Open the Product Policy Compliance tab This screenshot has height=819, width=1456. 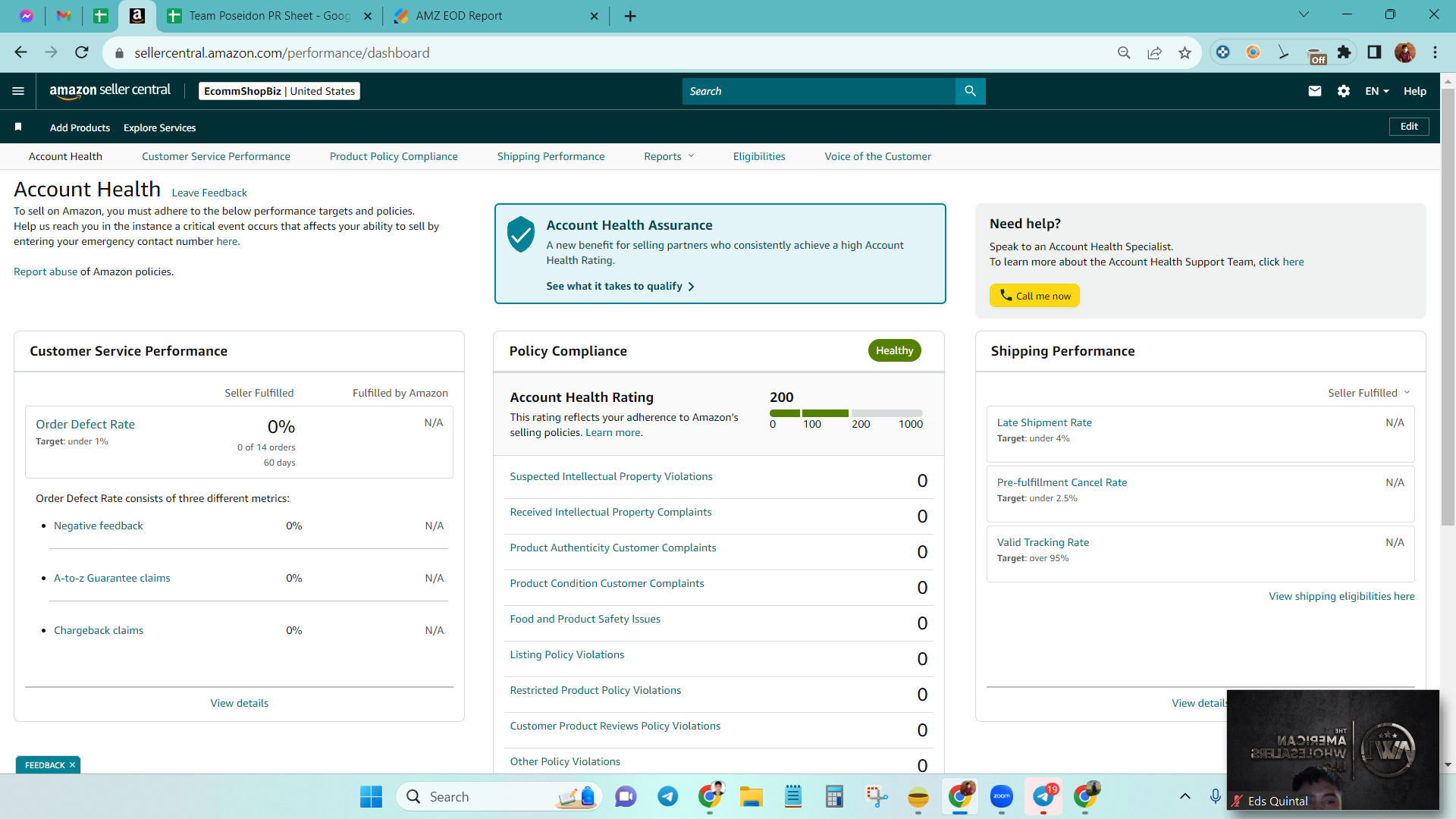coord(394,156)
